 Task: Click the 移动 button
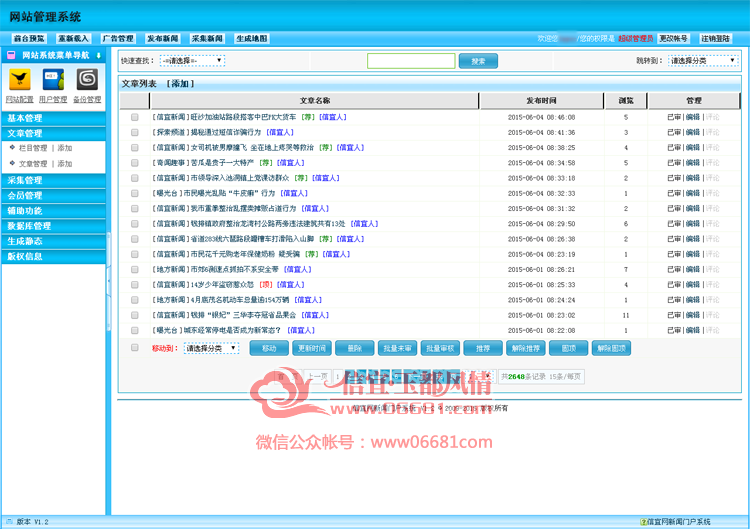point(269,348)
